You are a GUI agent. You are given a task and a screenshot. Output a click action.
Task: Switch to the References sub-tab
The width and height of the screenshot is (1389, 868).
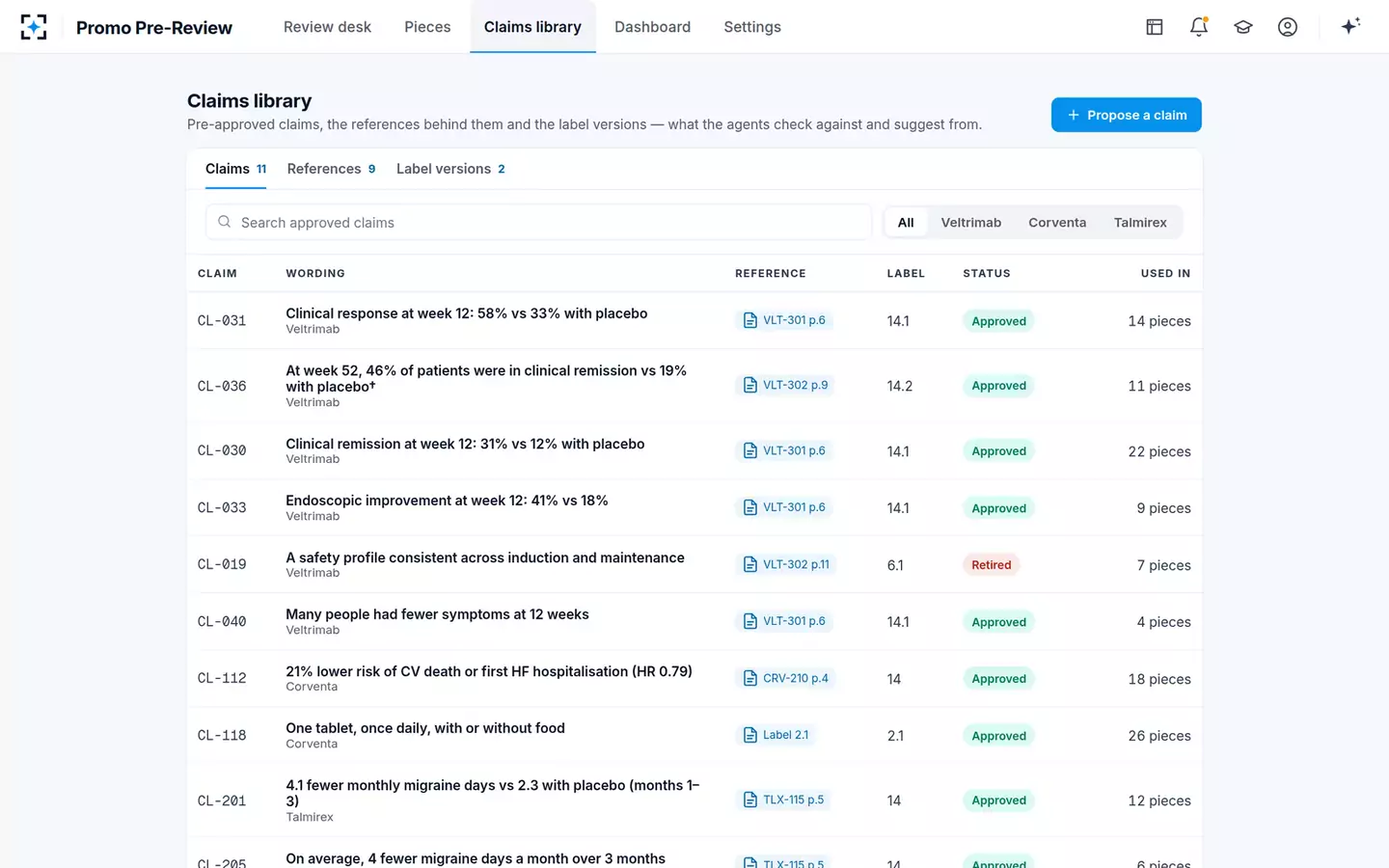(x=331, y=169)
